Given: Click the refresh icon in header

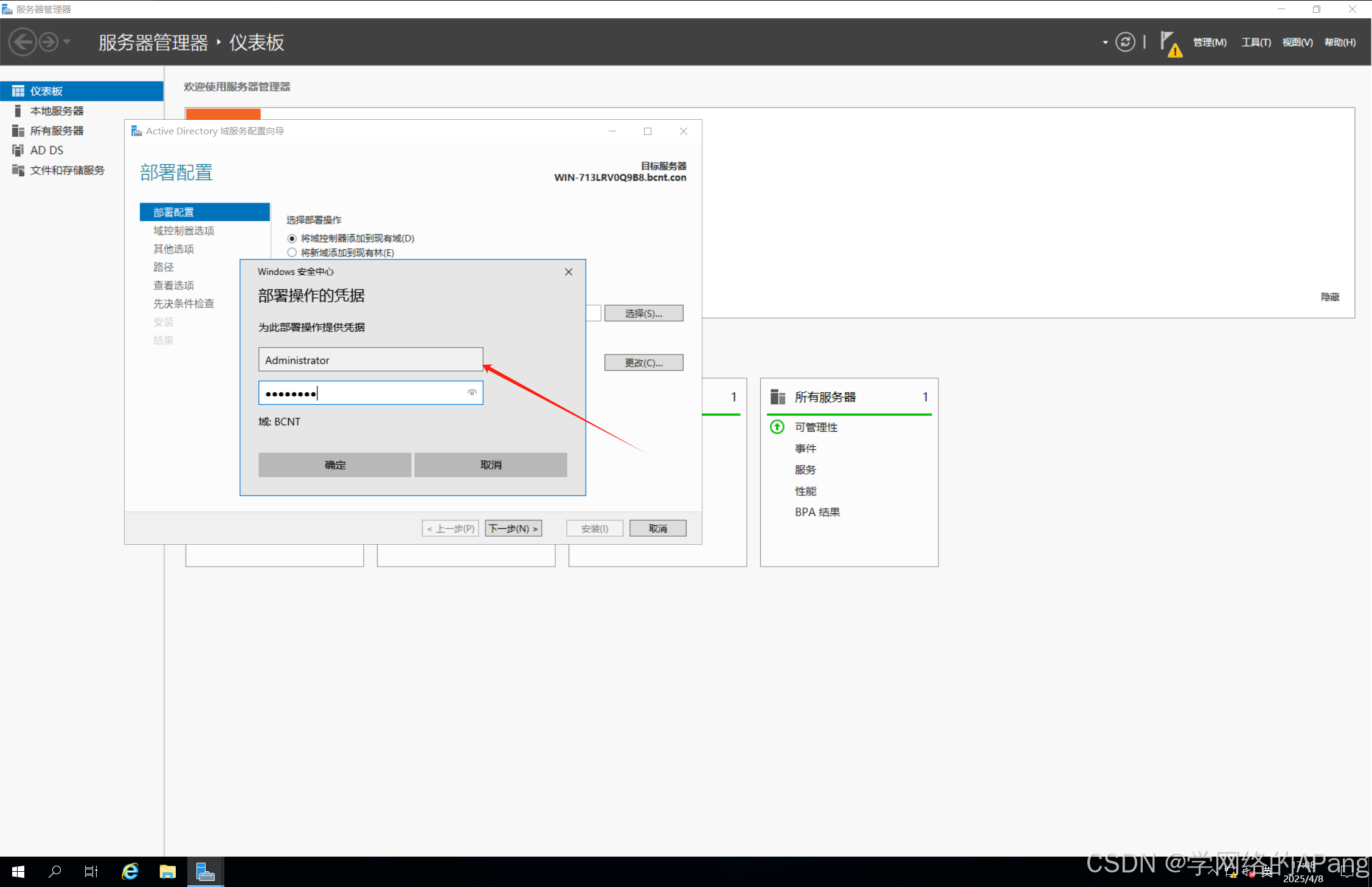Looking at the screenshot, I should click(1124, 42).
